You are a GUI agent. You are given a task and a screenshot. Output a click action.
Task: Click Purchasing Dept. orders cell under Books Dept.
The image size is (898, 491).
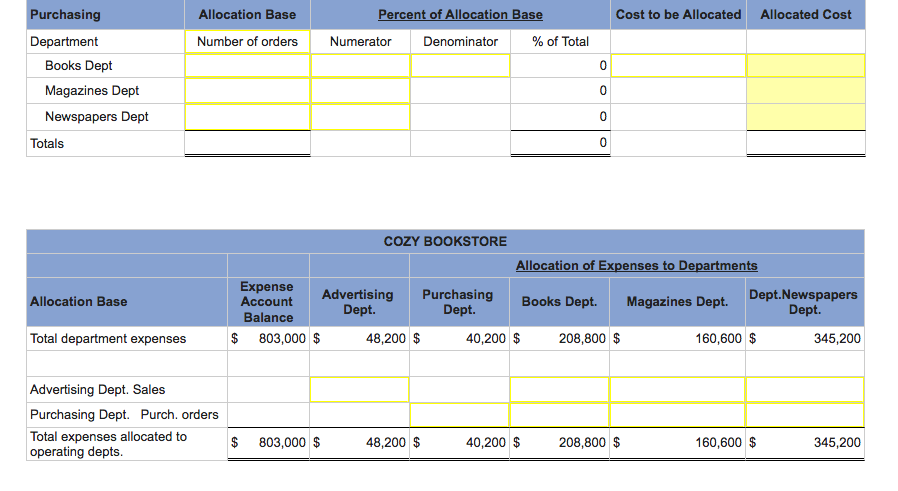[x=560, y=415]
